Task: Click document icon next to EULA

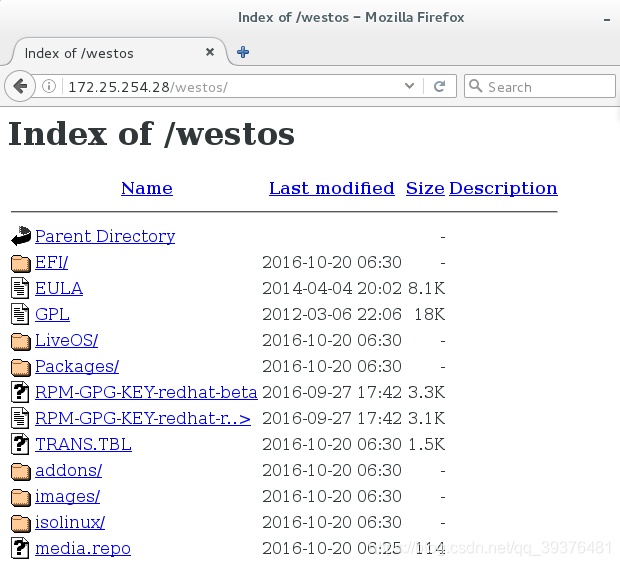Action: 20,288
